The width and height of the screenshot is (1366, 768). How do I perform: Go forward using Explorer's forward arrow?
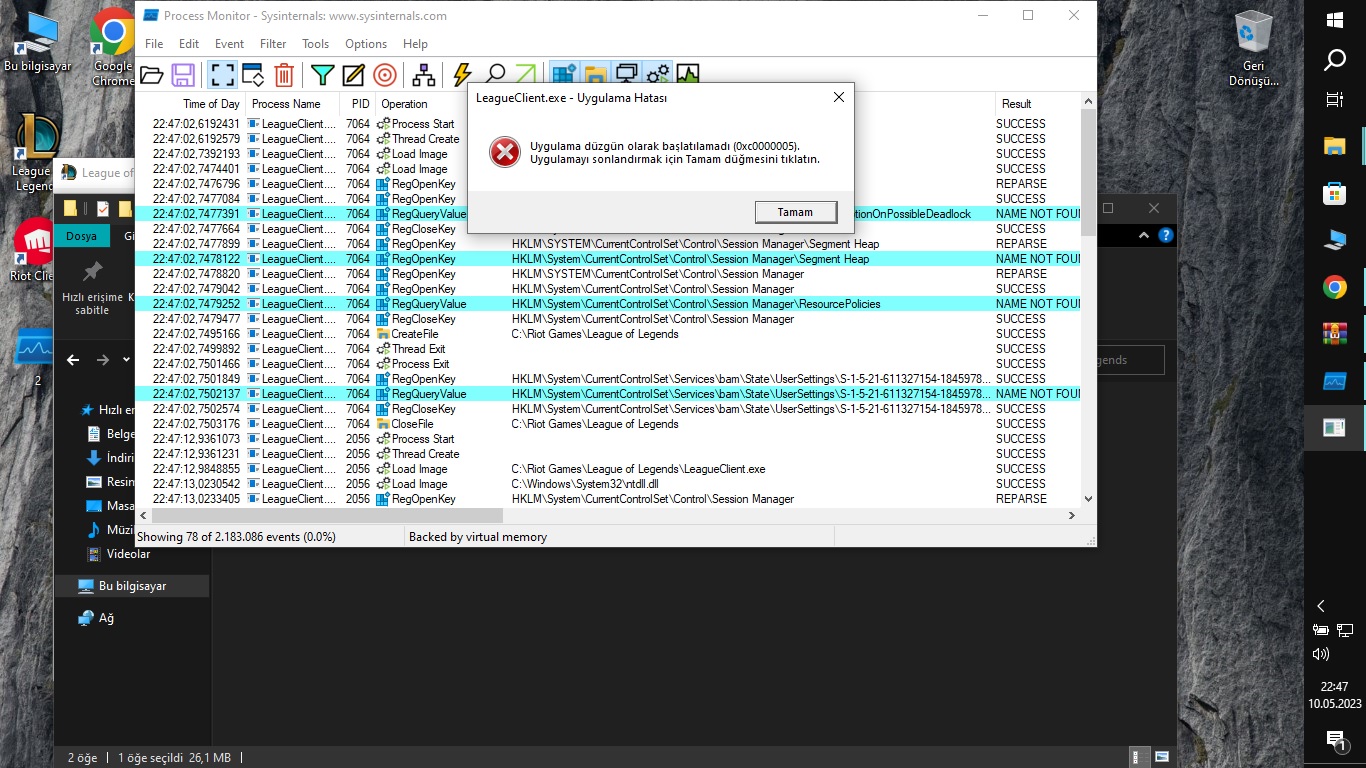[102, 360]
